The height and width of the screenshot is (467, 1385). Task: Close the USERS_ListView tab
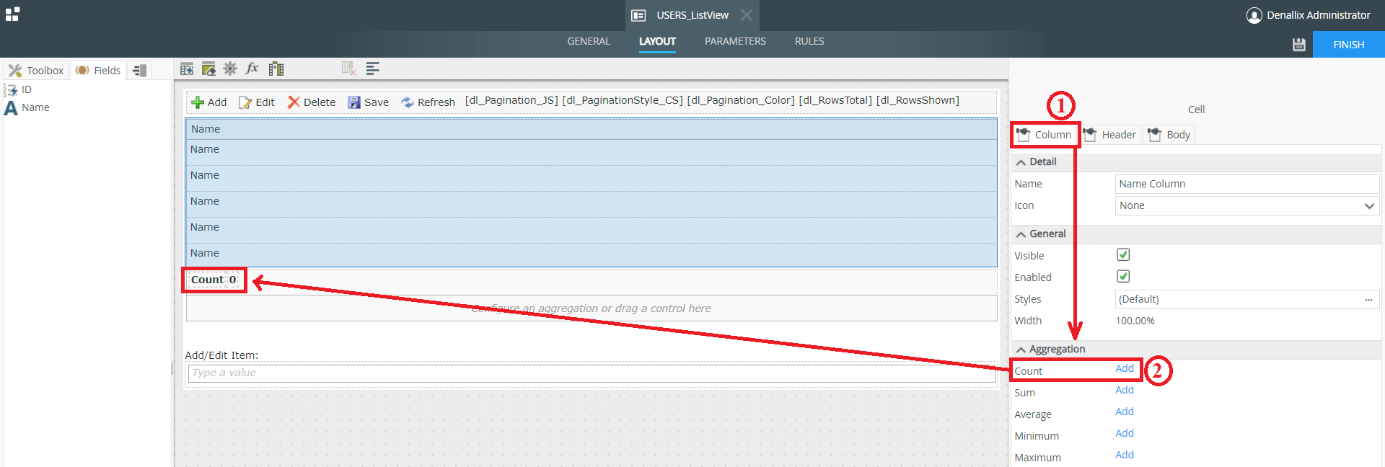click(746, 16)
